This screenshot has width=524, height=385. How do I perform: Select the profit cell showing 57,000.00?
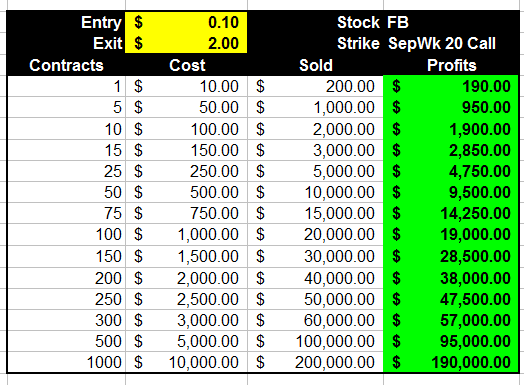(x=451, y=320)
